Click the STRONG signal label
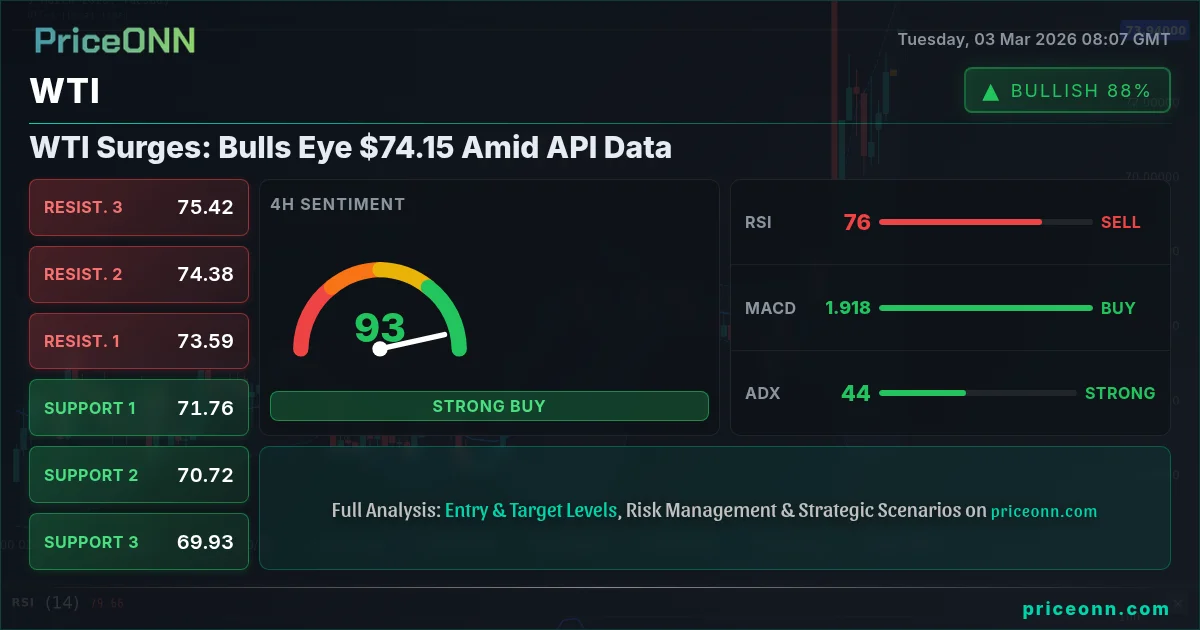The height and width of the screenshot is (630, 1200). coord(1120,393)
